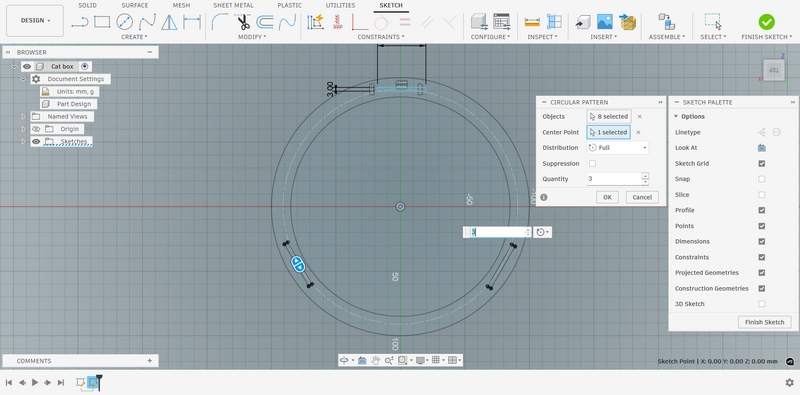Confirm Circular Pattern with OK
This screenshot has width=800, height=395.
click(x=607, y=197)
